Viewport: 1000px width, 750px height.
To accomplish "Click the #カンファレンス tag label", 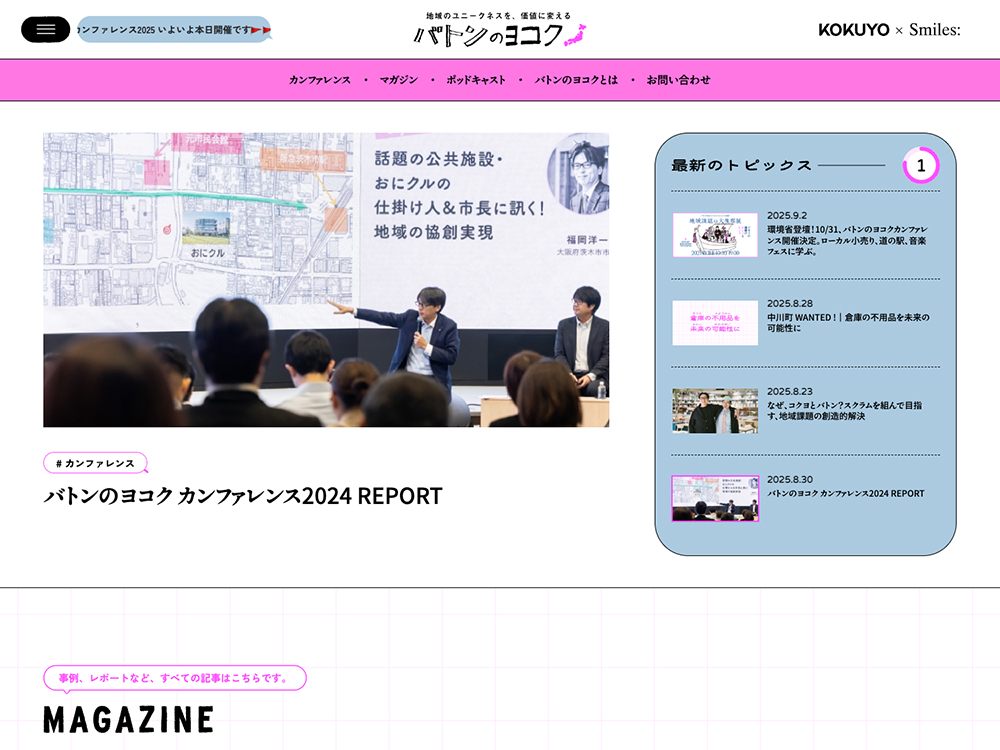I will point(95,463).
